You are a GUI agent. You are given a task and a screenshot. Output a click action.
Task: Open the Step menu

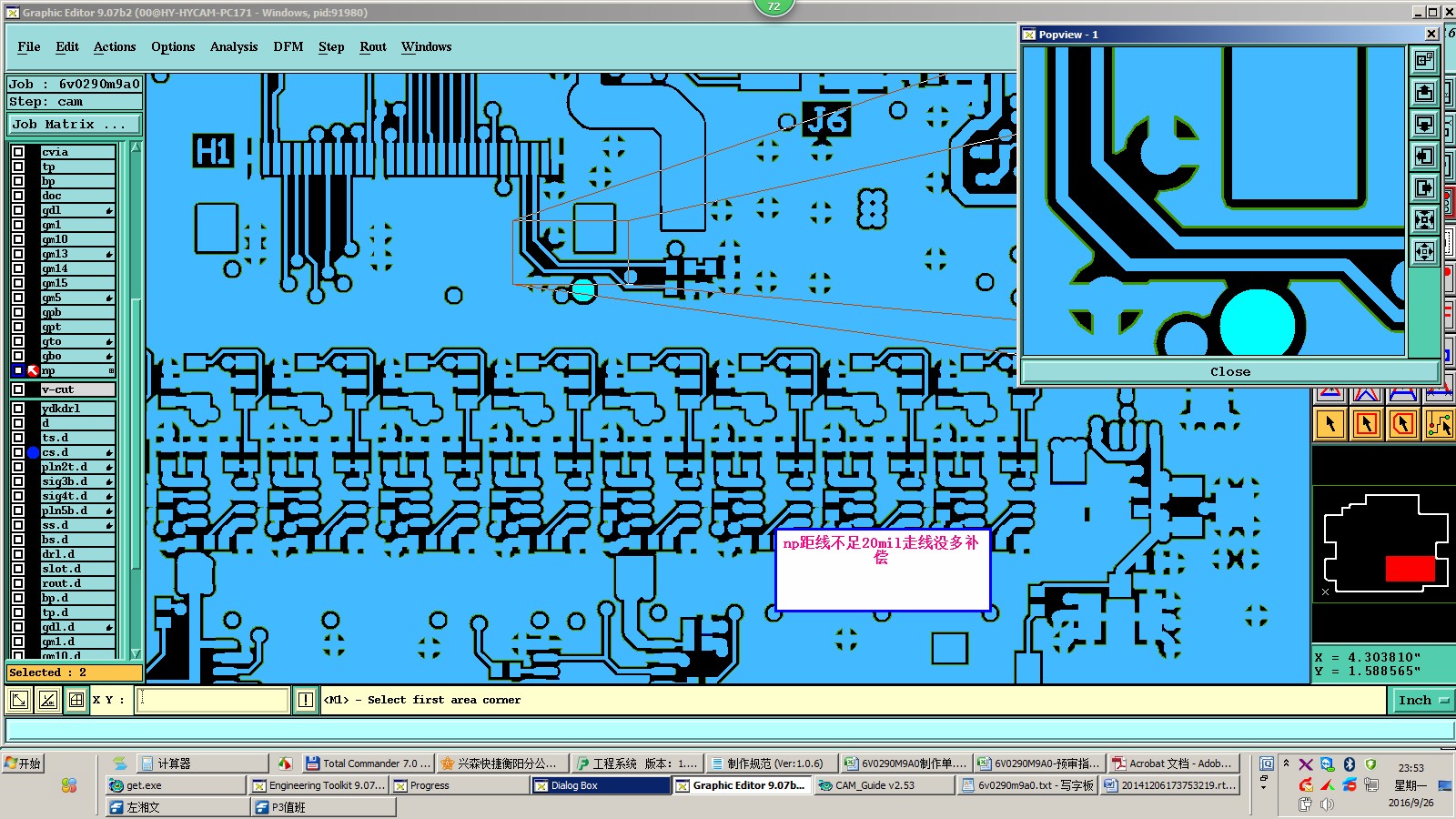[331, 46]
